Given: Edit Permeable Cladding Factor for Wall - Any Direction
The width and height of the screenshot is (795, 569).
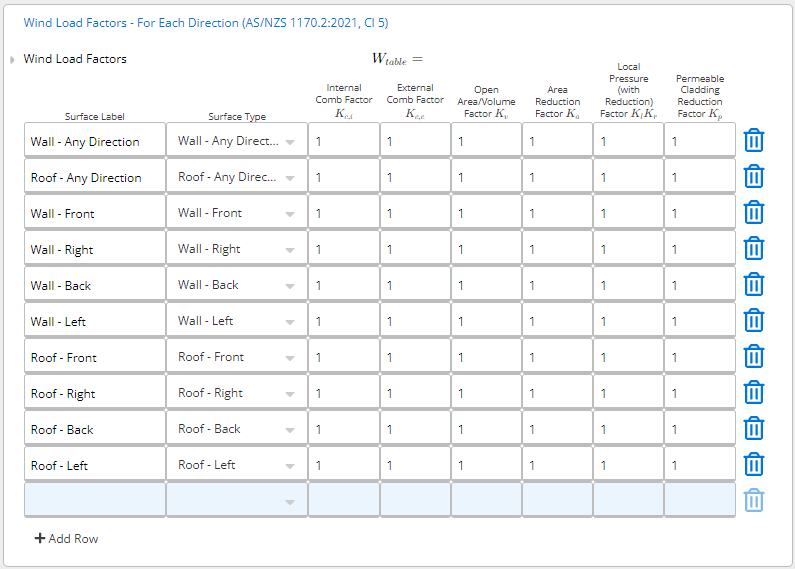Looking at the screenshot, I should pos(700,139).
